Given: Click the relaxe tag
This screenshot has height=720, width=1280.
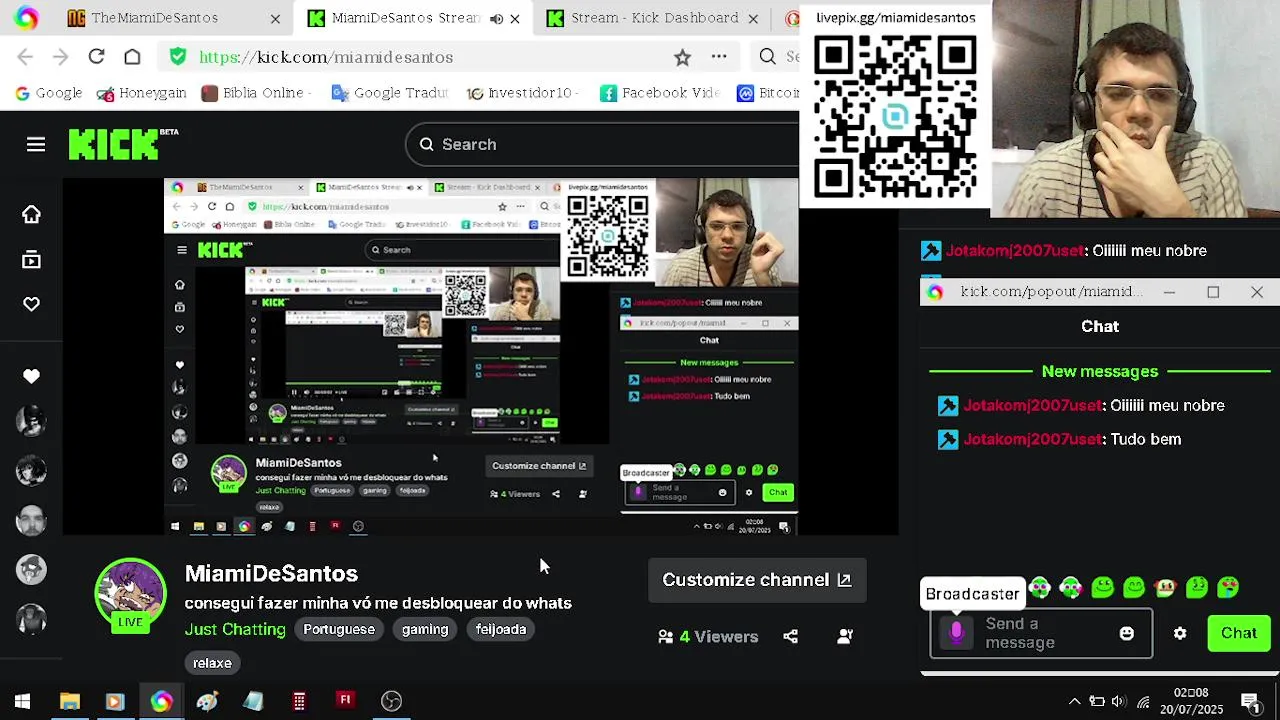Looking at the screenshot, I should point(212,663).
